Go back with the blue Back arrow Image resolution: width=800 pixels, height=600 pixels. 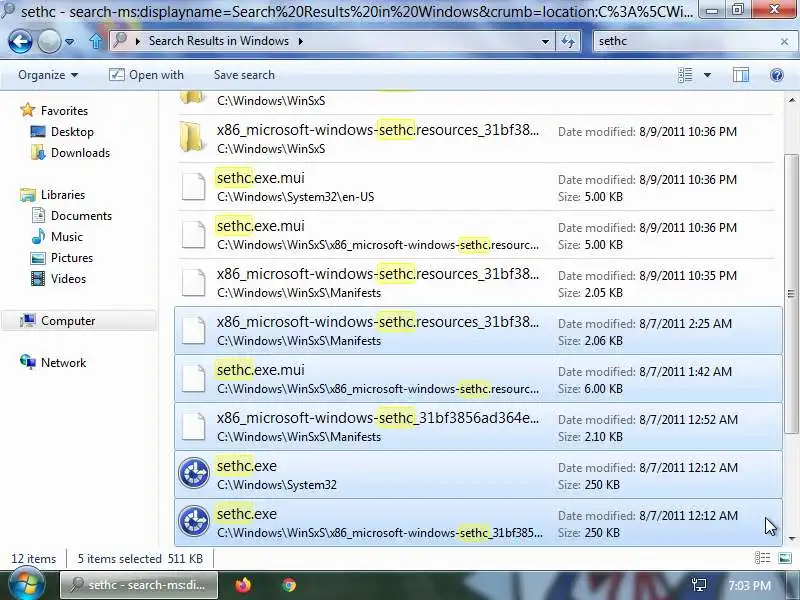(20, 41)
